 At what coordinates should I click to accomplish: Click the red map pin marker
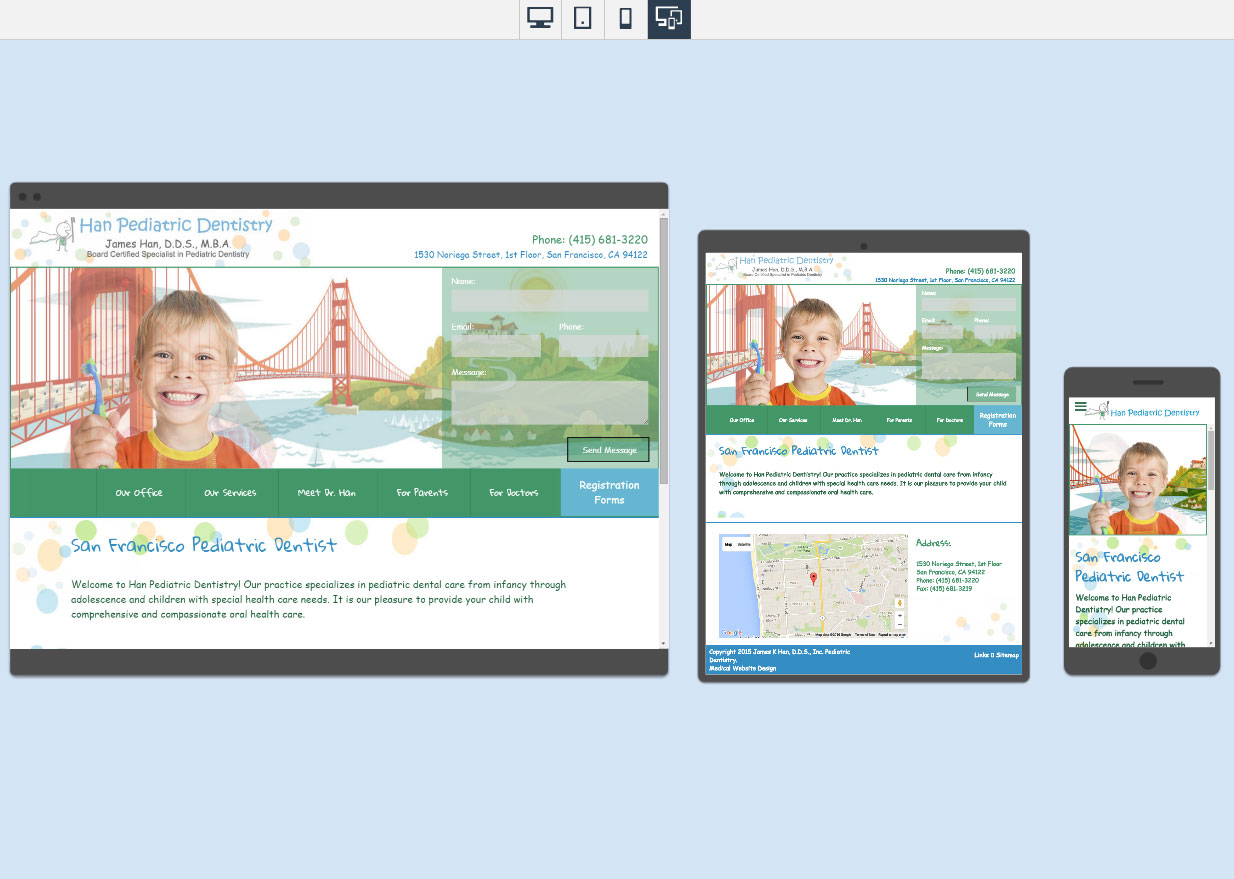coord(813,579)
